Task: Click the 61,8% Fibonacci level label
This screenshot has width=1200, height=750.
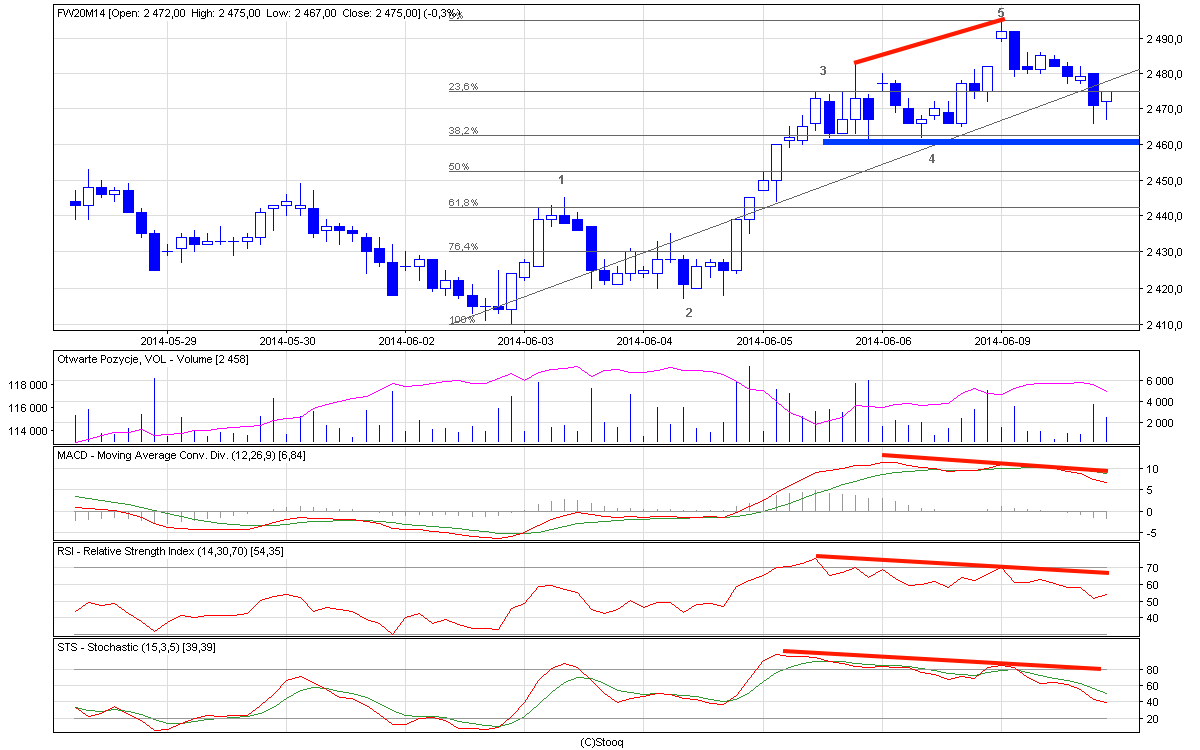Action: (463, 203)
